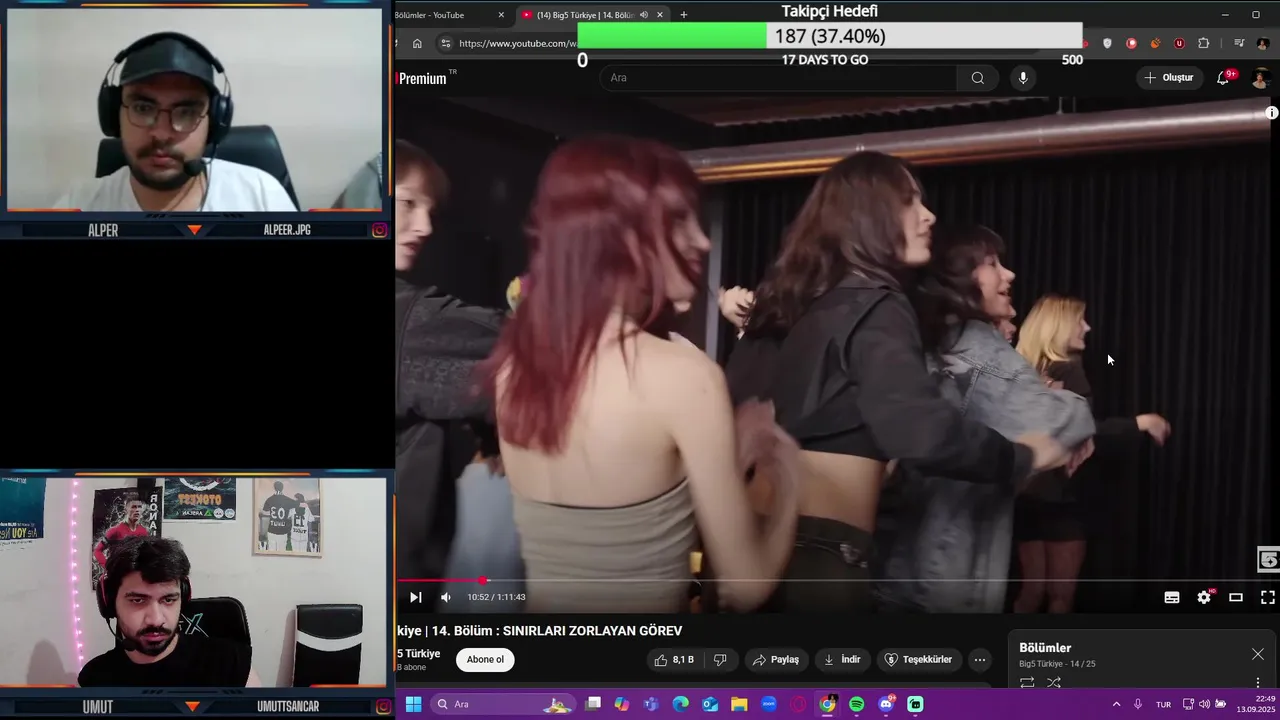Screen dimensions: 1280x720
Task: Open the red U extension icon
Action: click(x=1179, y=43)
